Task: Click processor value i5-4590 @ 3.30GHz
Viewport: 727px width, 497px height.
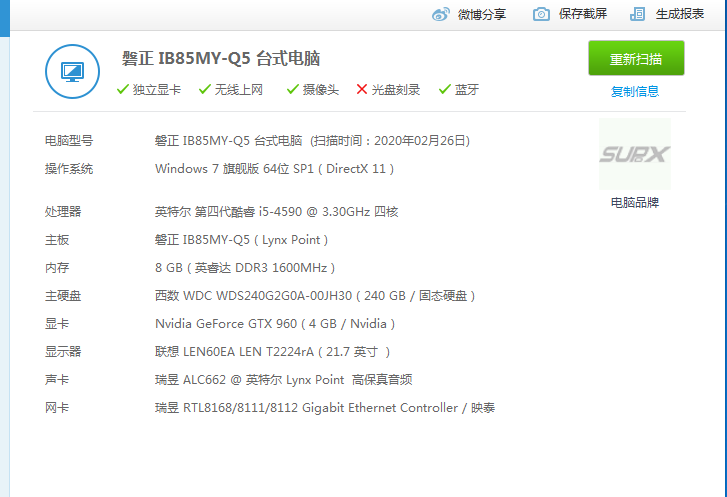Action: [x=276, y=212]
